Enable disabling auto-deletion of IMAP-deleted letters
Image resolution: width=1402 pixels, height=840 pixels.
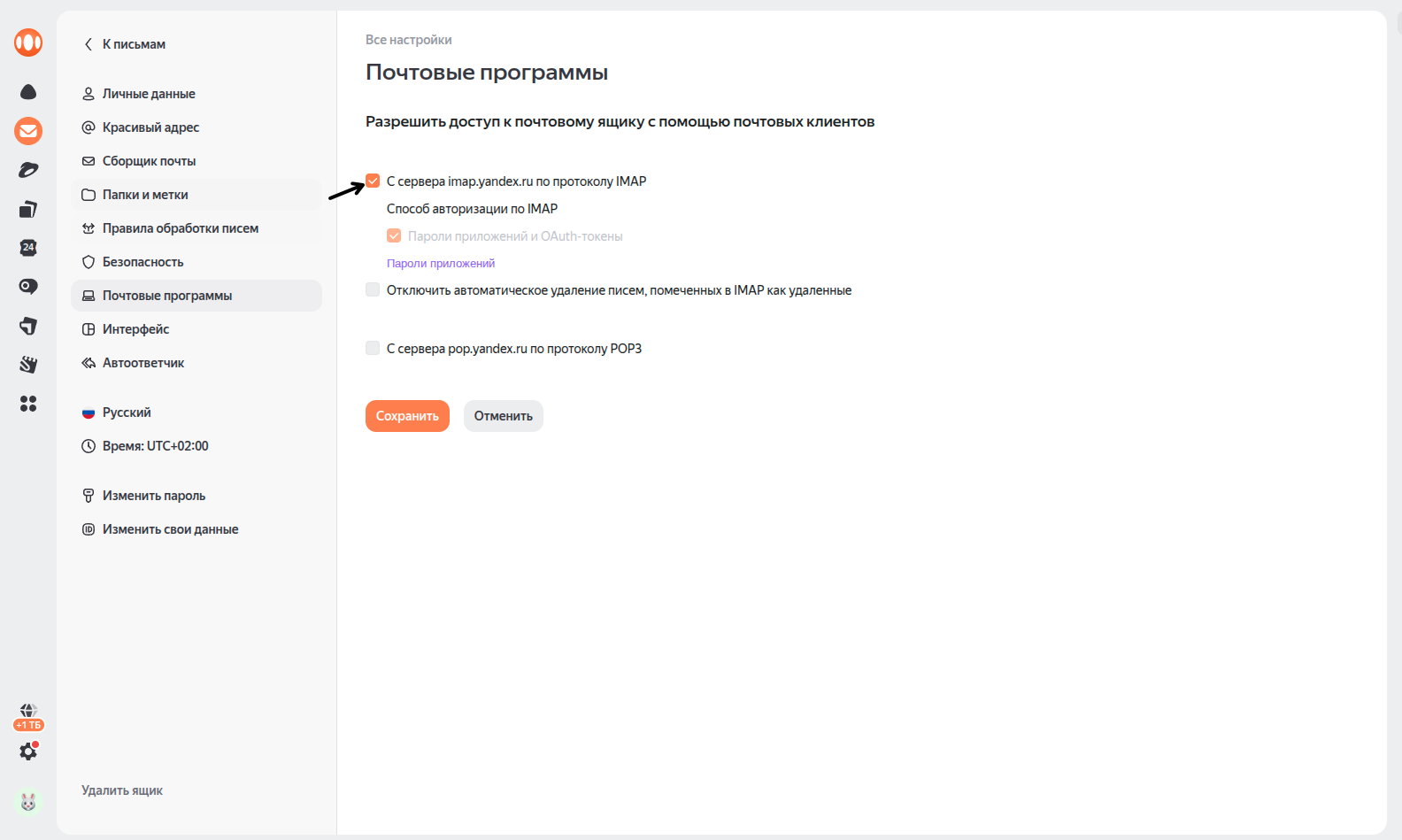(x=372, y=289)
